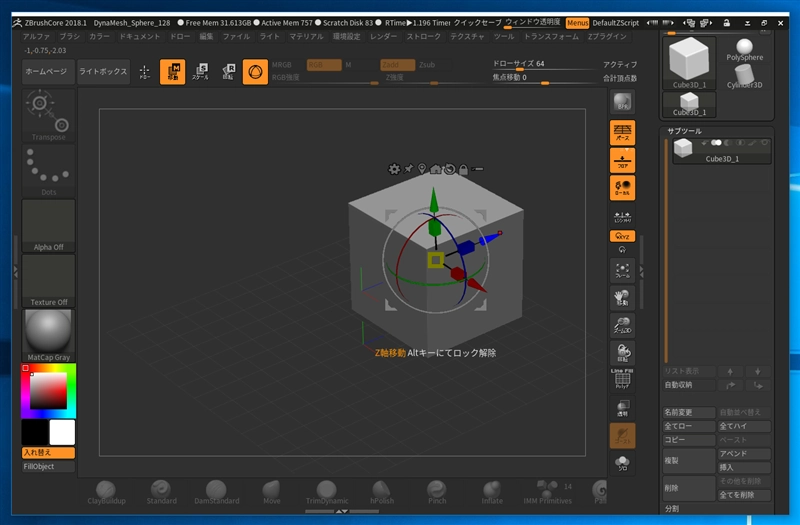Click the ホームページ button
The height and width of the screenshot is (525, 800).
pyautogui.click(x=46, y=71)
